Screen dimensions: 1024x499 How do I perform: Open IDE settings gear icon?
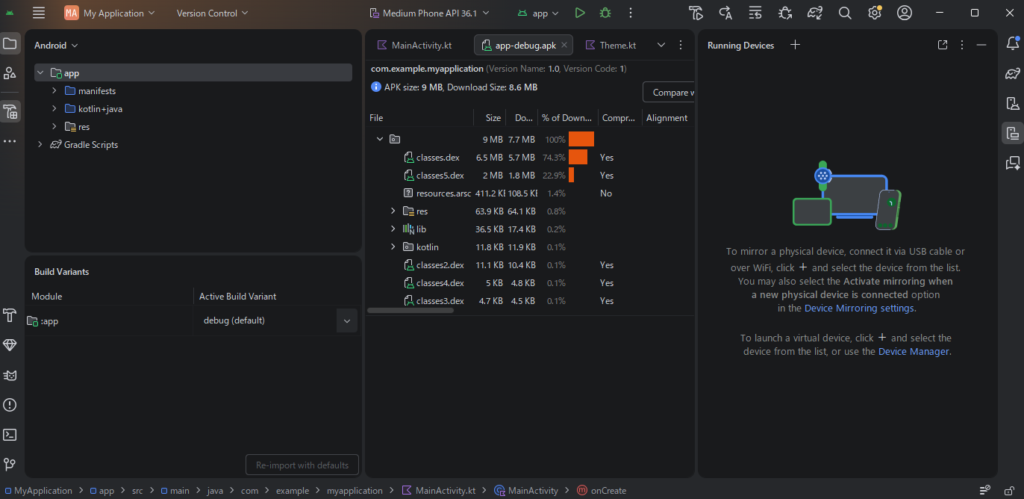(875, 13)
